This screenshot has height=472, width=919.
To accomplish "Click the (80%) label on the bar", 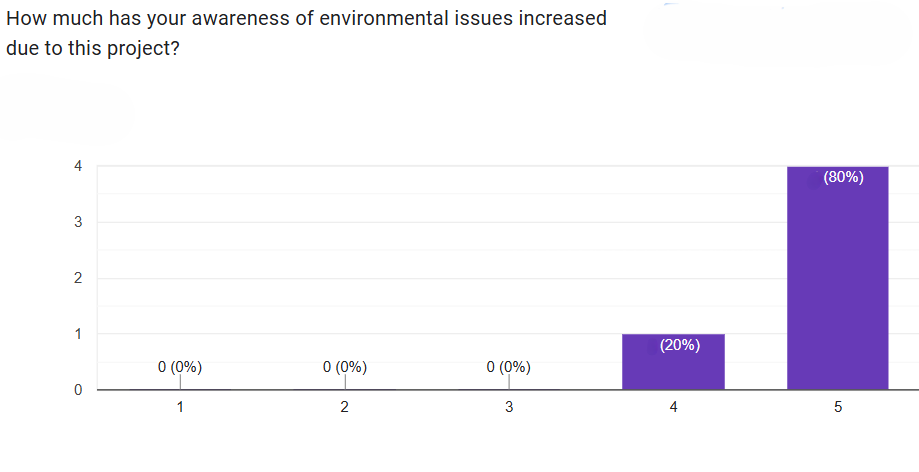I will click(843, 177).
